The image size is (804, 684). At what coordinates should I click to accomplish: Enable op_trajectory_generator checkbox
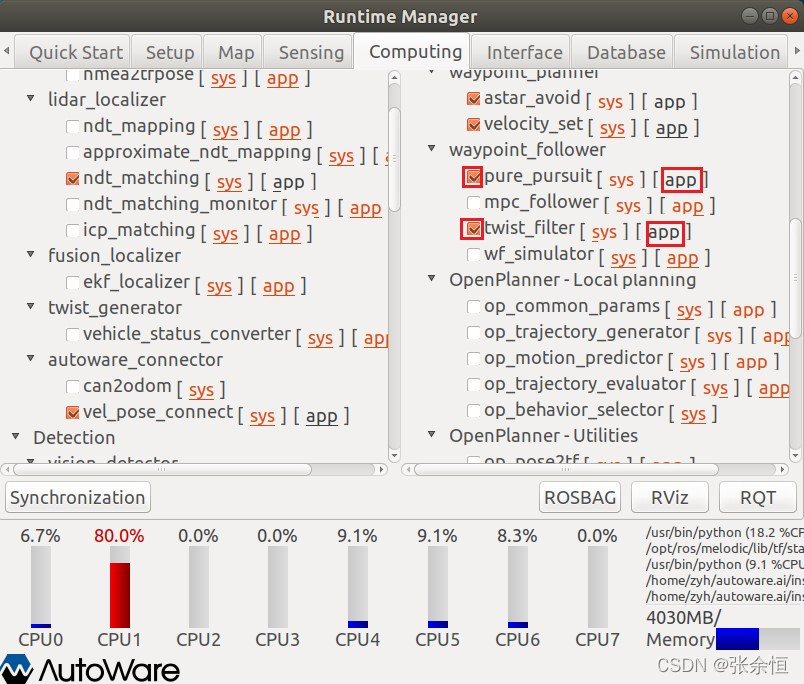click(474, 333)
